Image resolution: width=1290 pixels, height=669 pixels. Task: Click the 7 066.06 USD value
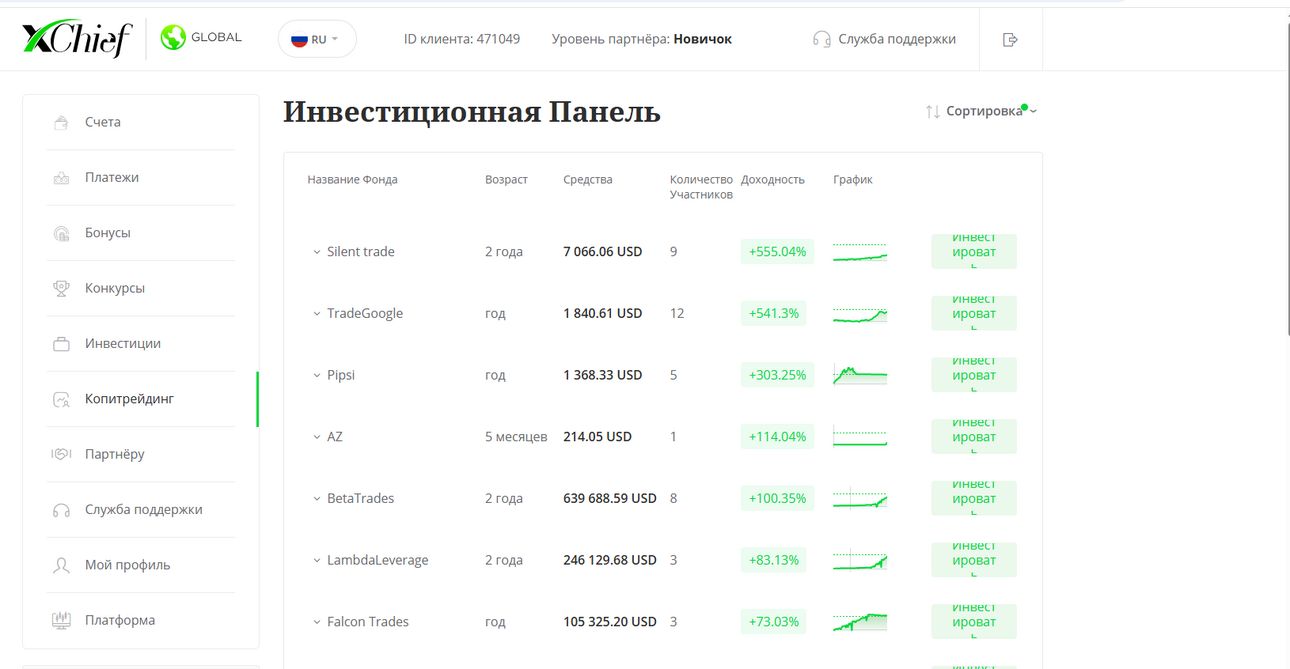pyautogui.click(x=603, y=251)
